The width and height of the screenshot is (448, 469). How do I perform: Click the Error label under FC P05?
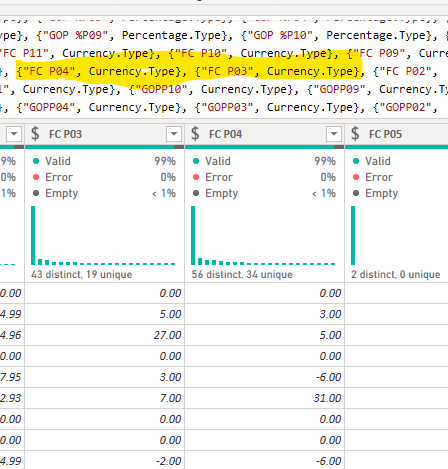[x=379, y=177]
